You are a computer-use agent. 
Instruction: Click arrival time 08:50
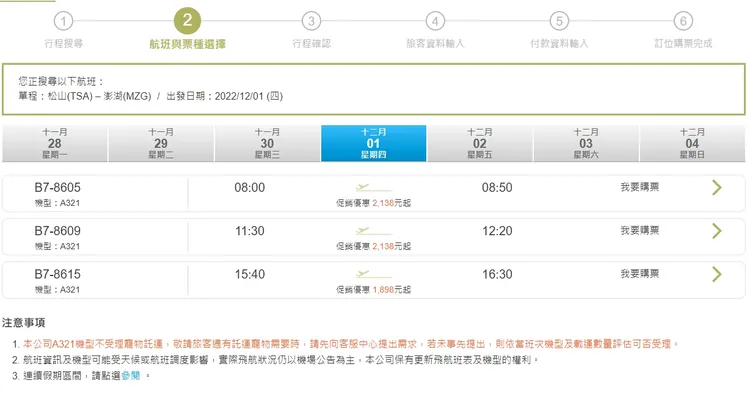497,187
